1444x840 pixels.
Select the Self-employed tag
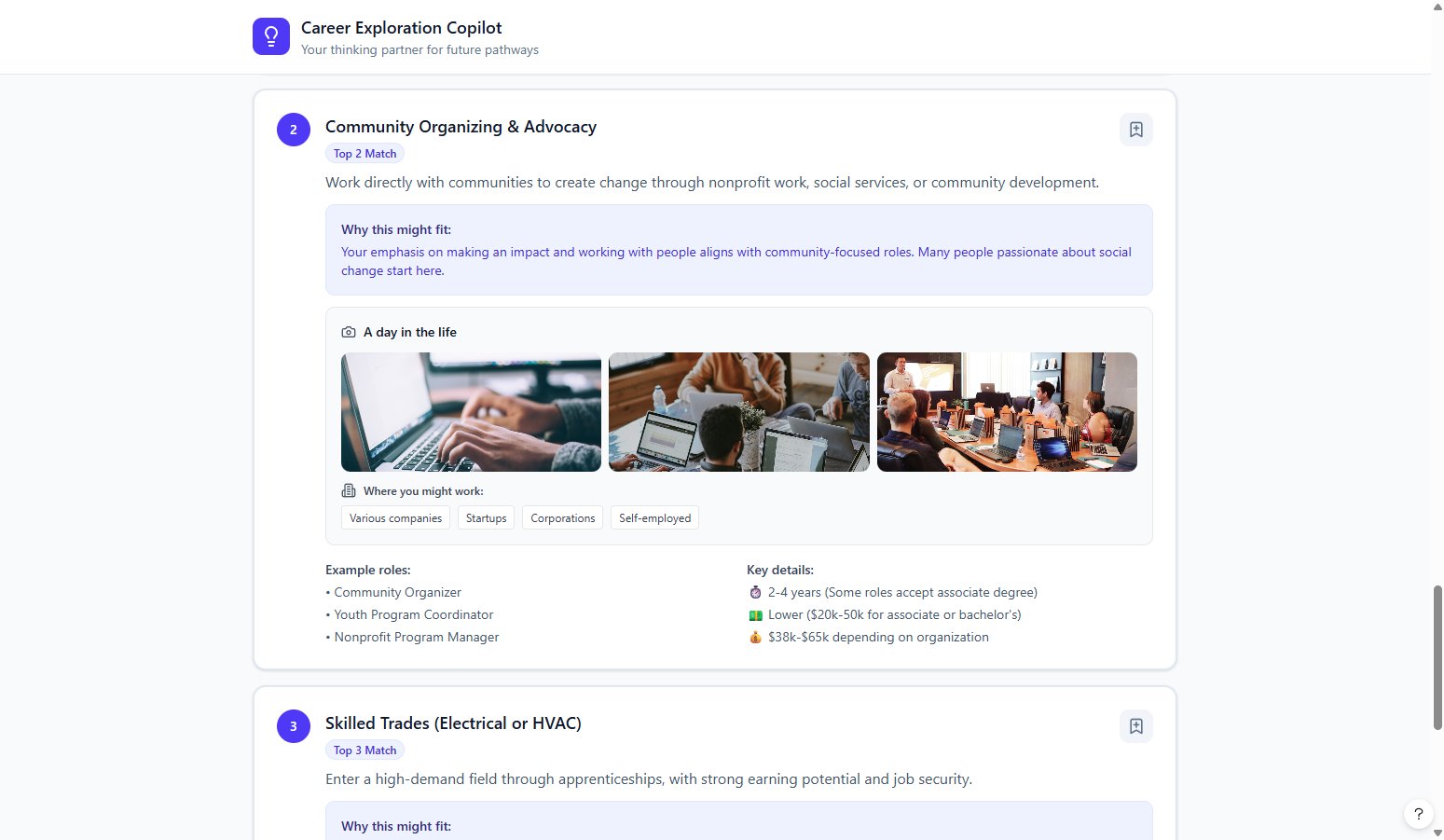click(654, 518)
